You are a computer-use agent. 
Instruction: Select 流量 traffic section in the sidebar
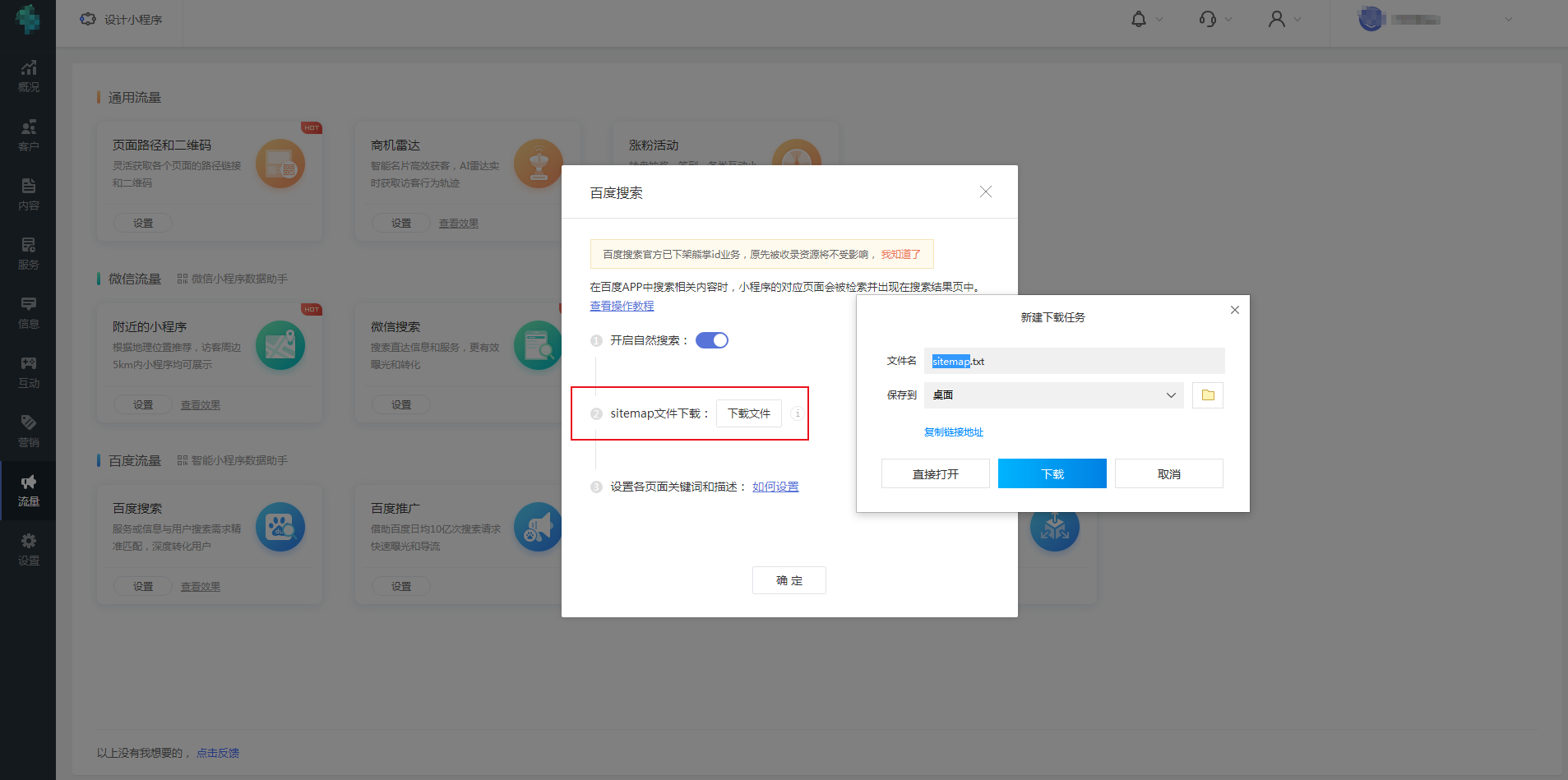[x=28, y=491]
